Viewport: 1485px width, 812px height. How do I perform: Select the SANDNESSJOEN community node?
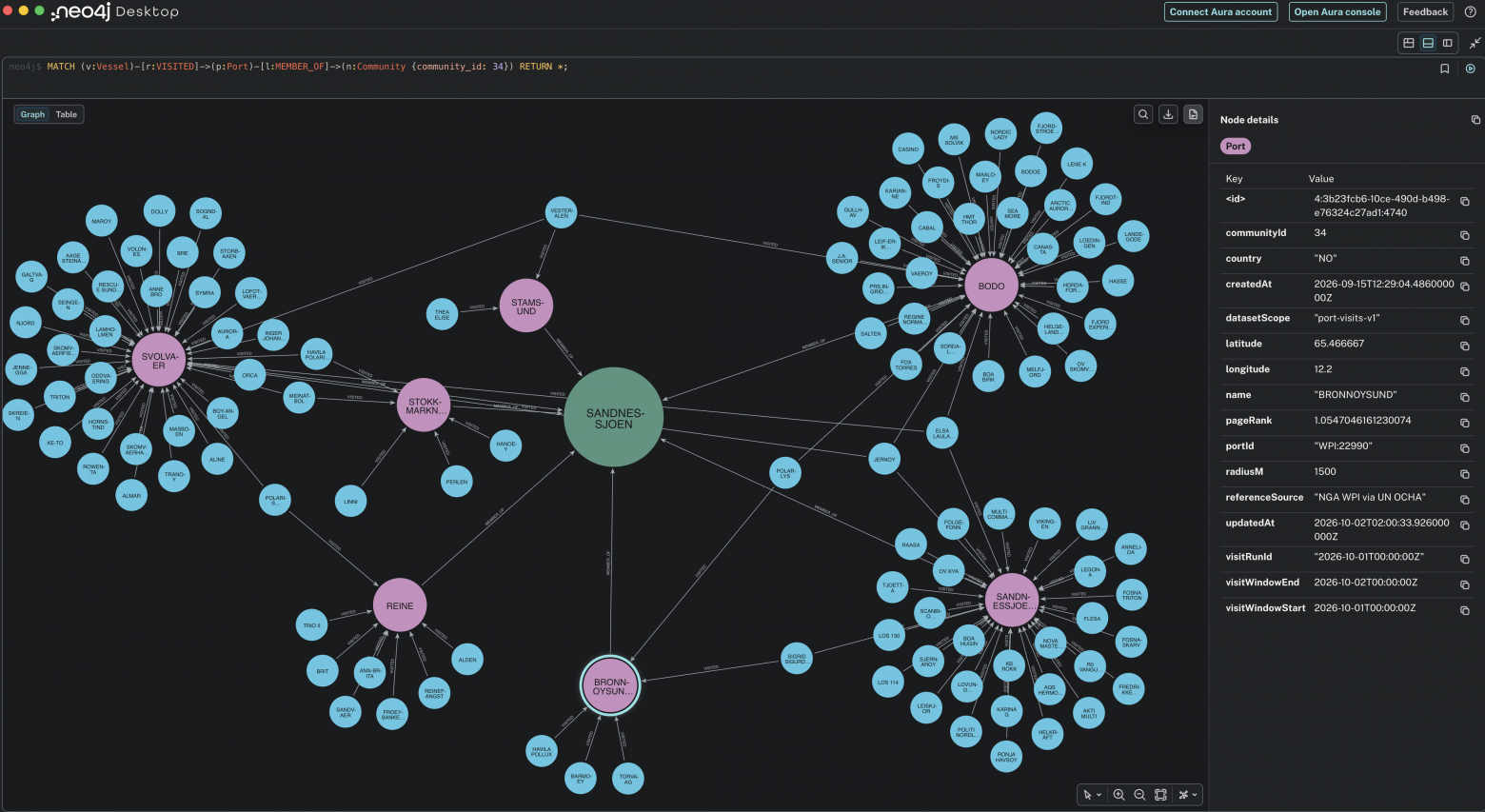[x=614, y=418]
